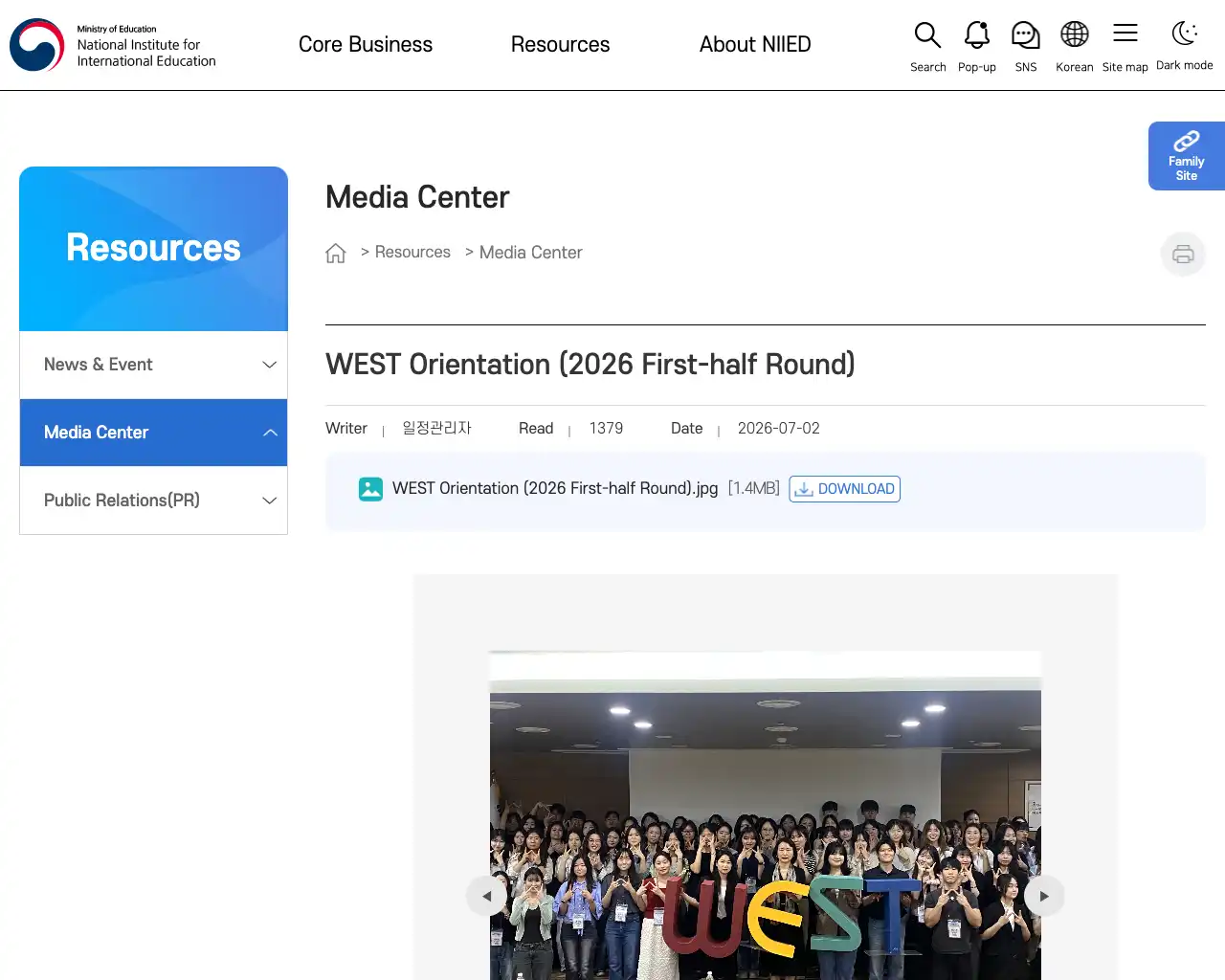Click the read count 1379
The image size is (1225, 980).
tap(606, 429)
